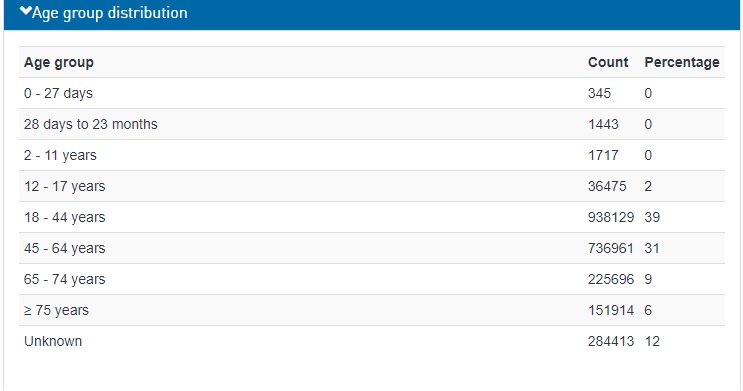Select the 18 - 44 years row
The width and height of the screenshot is (743, 391).
click(x=372, y=217)
